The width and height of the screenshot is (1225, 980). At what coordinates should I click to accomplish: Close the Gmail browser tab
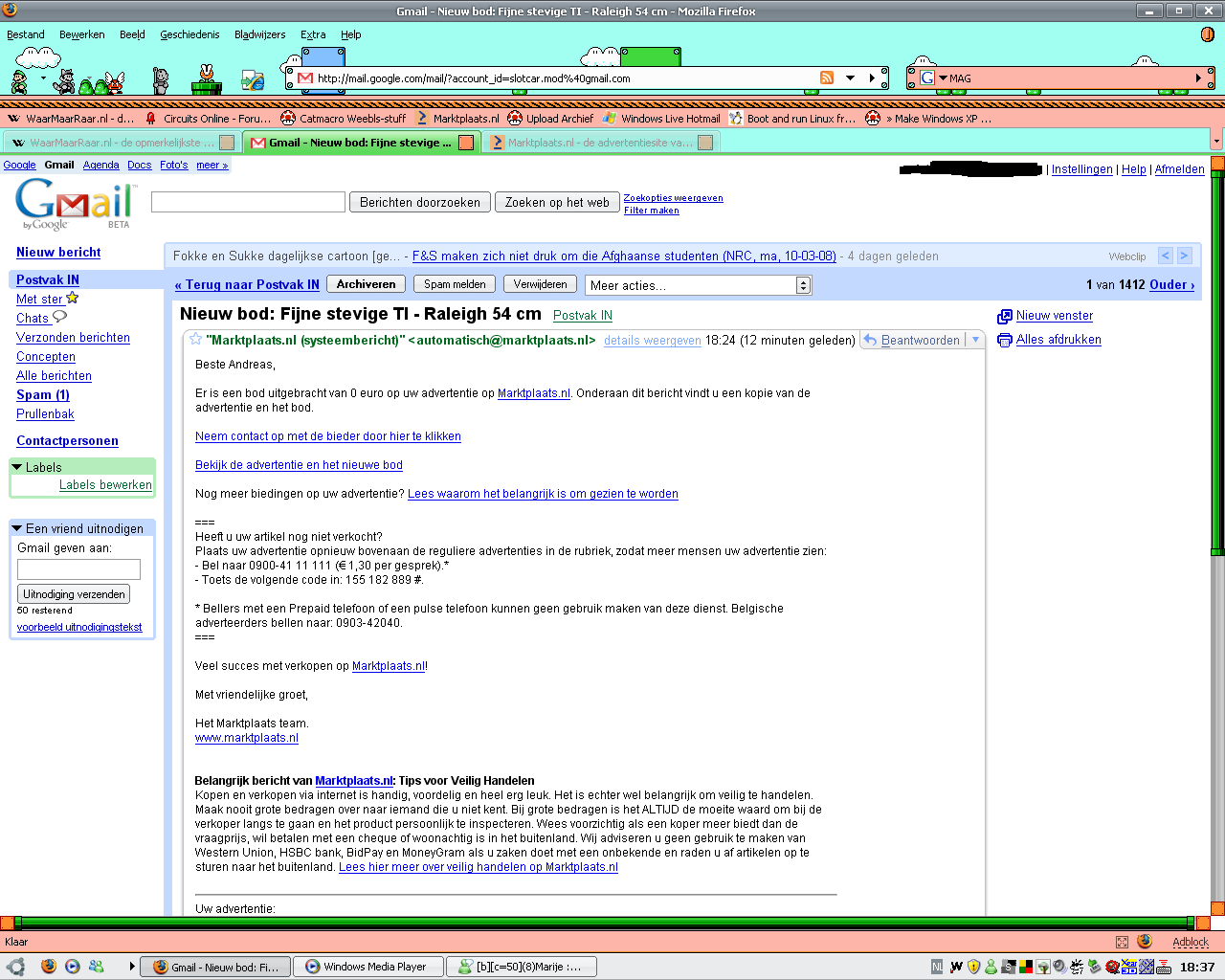tap(466, 143)
